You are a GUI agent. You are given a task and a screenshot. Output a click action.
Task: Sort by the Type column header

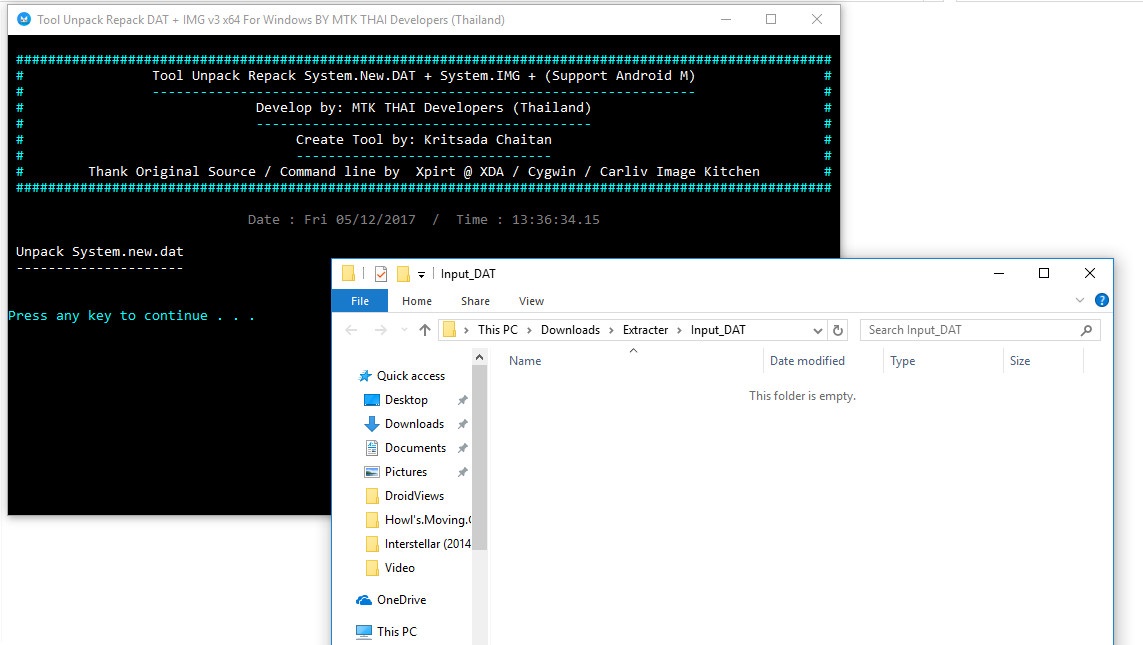(902, 361)
